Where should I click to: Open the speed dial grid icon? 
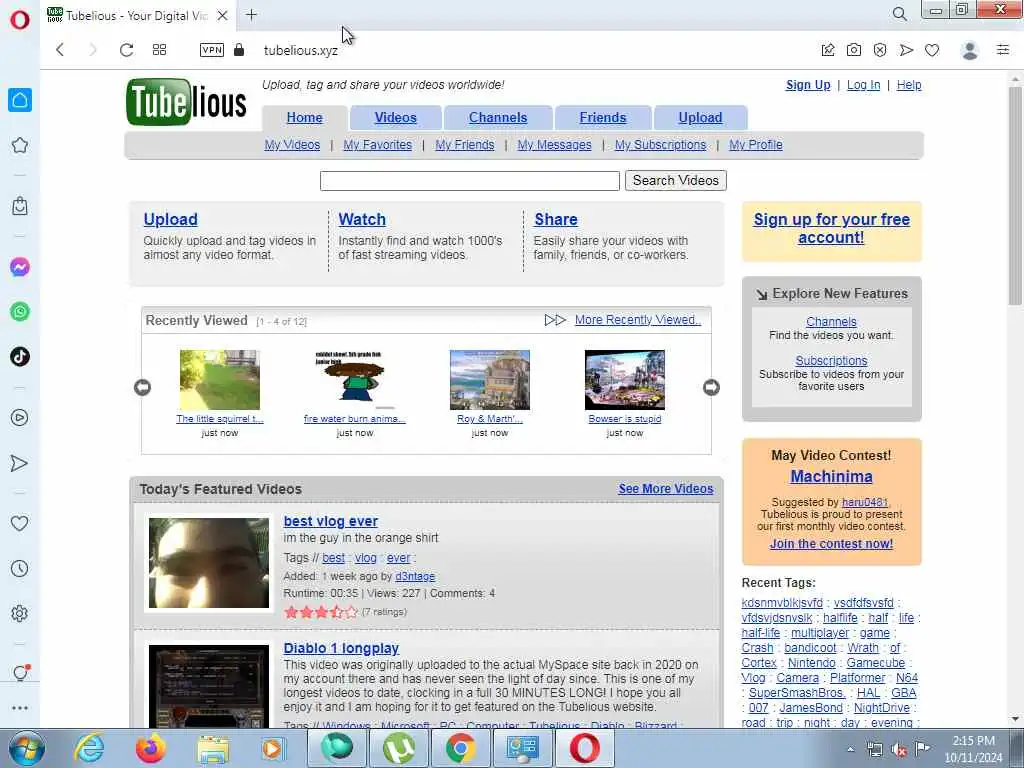tap(159, 50)
